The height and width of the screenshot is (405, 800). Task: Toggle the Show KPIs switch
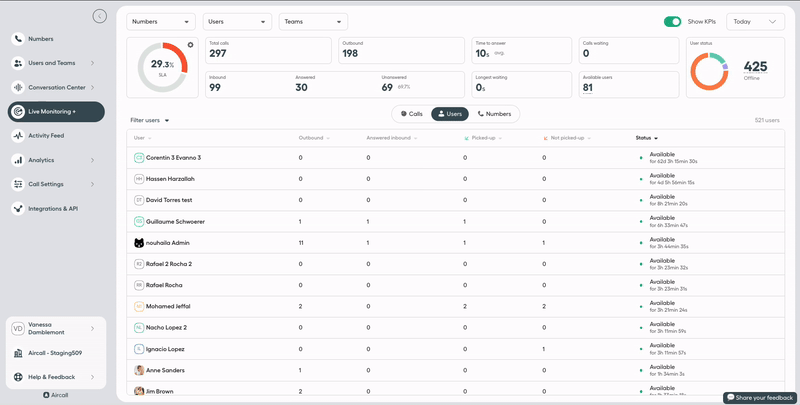[x=672, y=21]
